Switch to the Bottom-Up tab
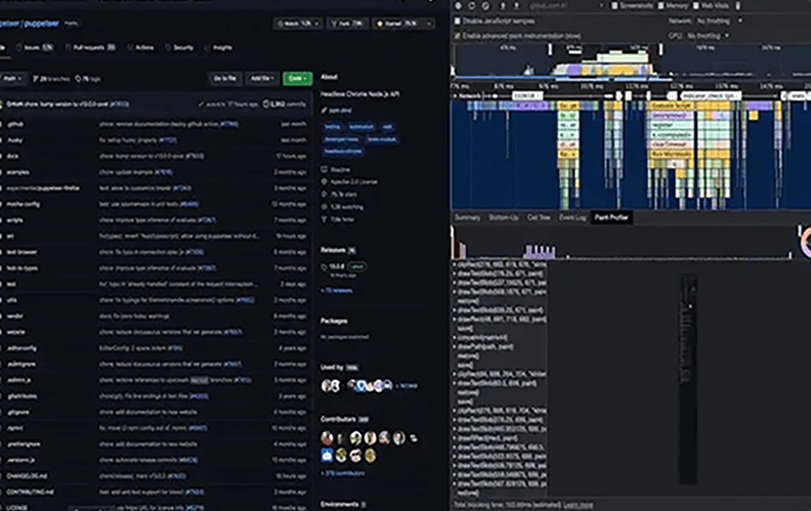Viewport: 811px width, 511px height. (503, 217)
